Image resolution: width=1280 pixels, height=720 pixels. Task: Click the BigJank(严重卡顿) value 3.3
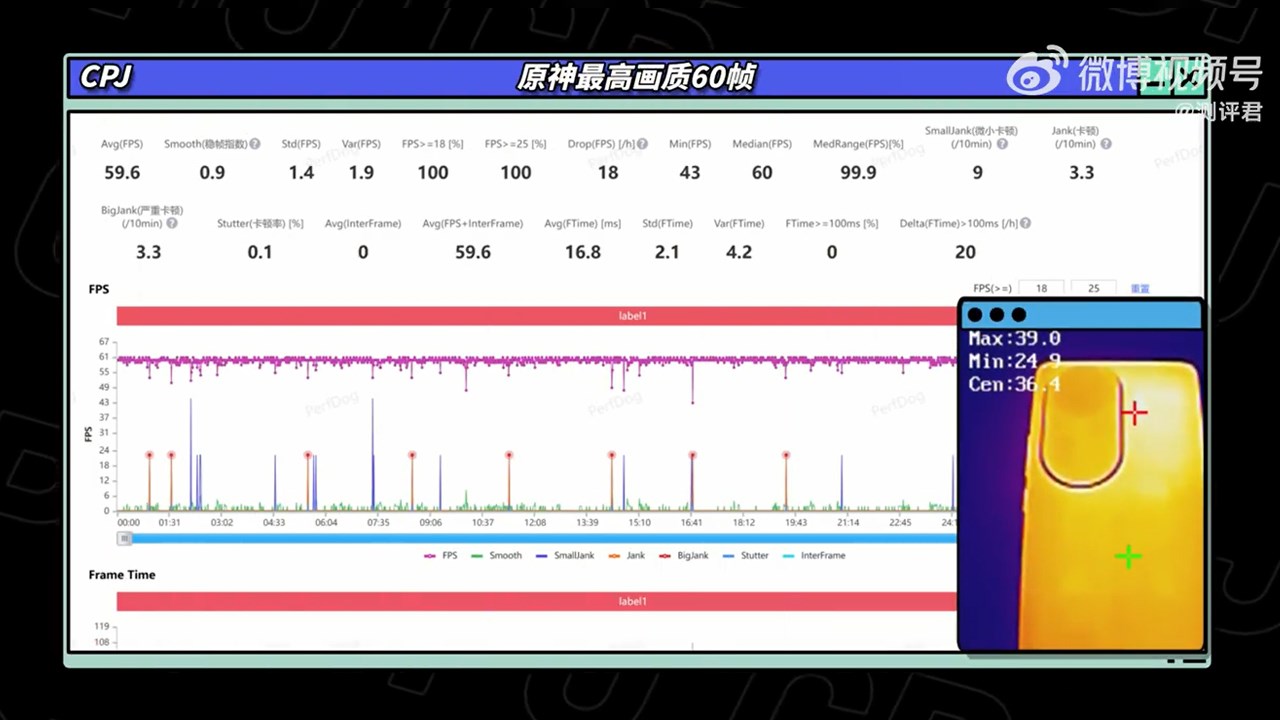[148, 252]
